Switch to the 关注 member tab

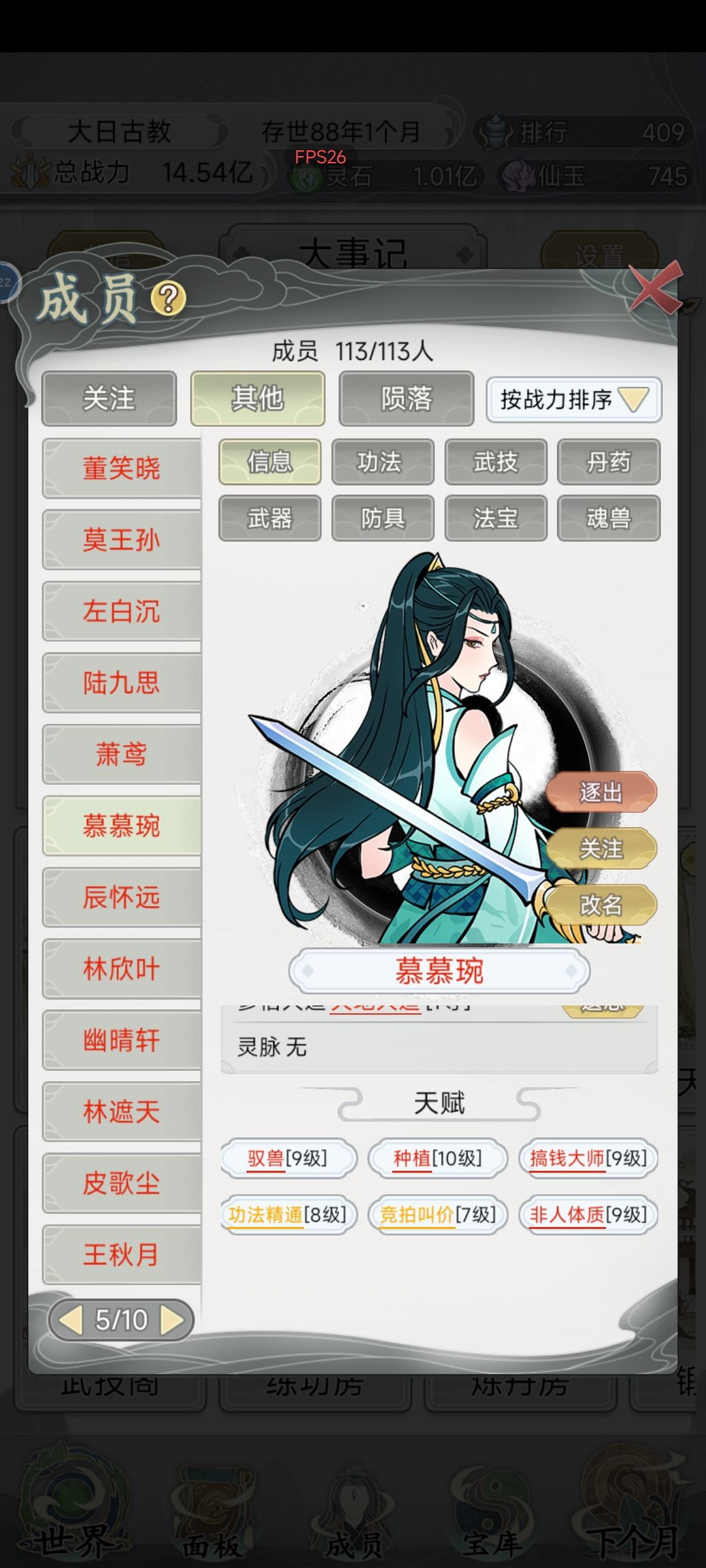coord(109,399)
